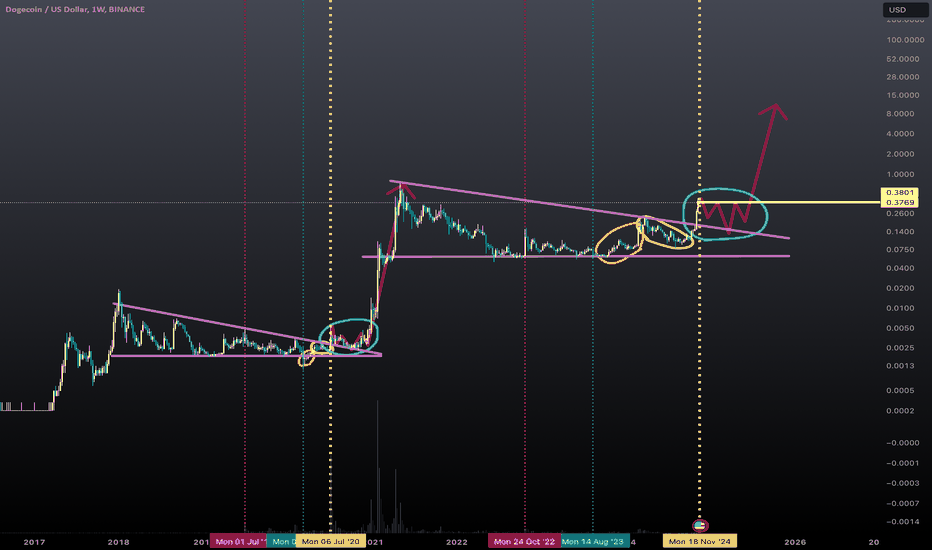The image size is (932, 550).
Task: Click the 2026 year on the time axis
Action: [795, 542]
